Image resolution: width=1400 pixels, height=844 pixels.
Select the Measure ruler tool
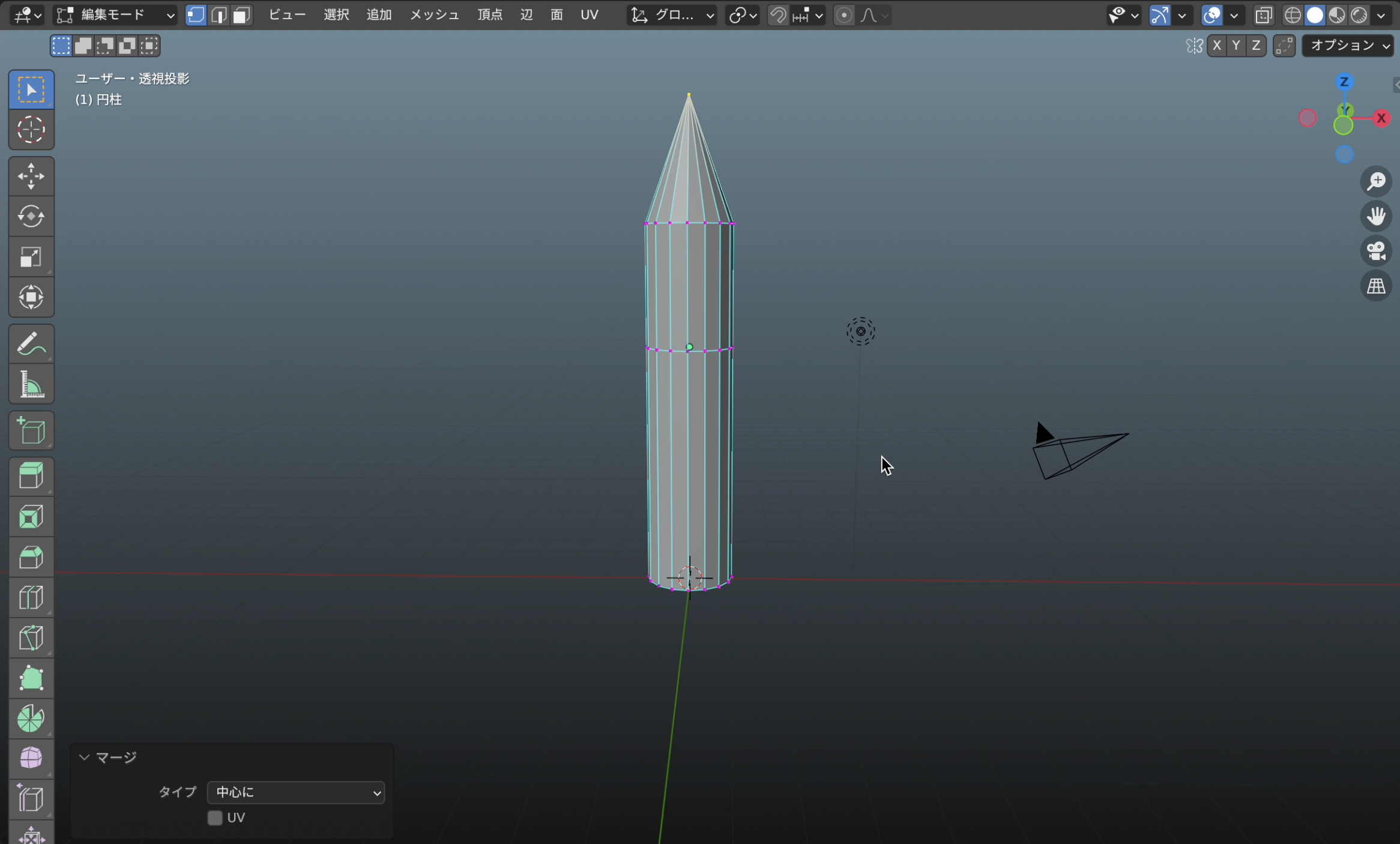[31, 384]
